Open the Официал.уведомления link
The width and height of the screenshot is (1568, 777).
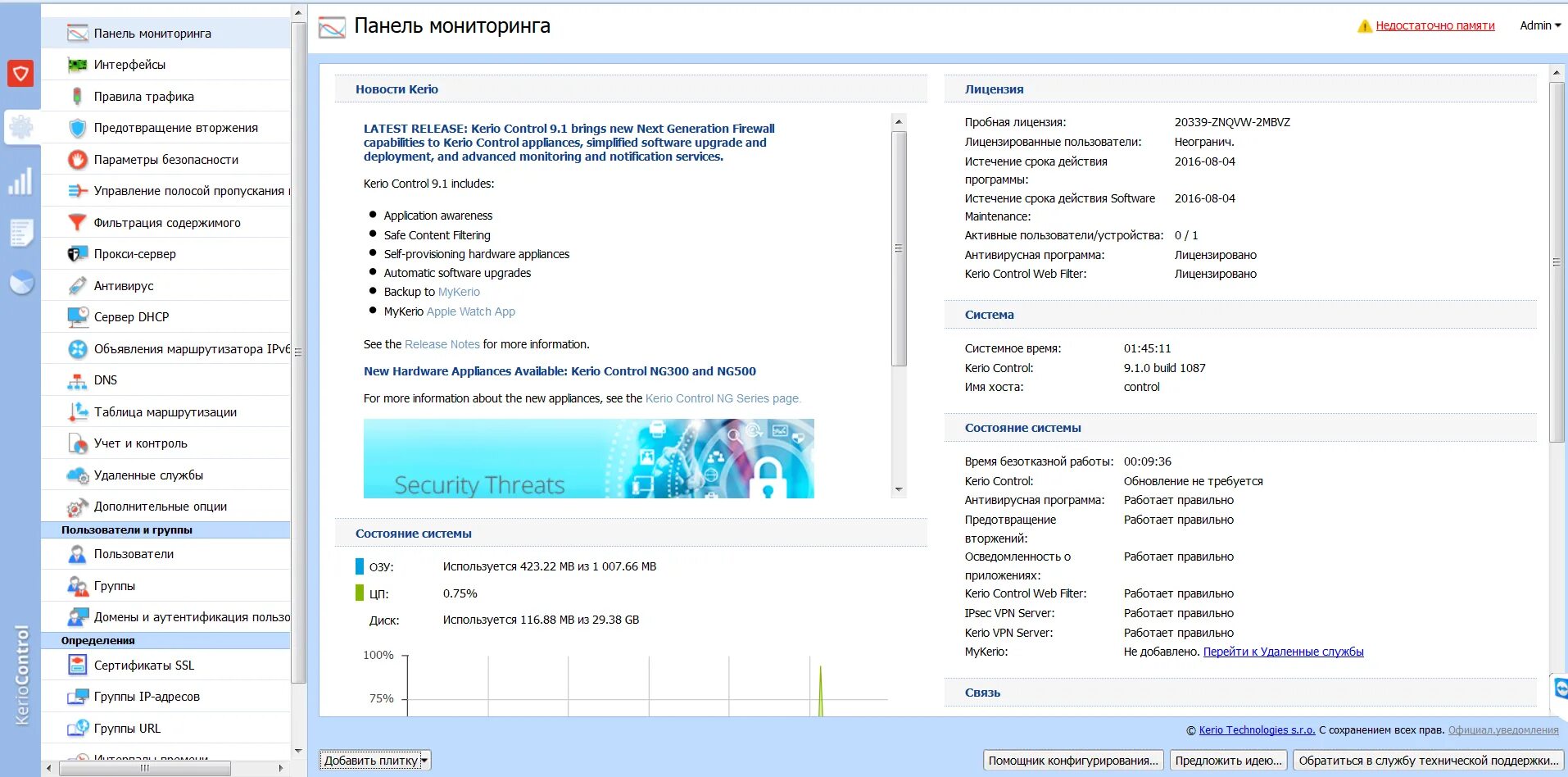1503,730
